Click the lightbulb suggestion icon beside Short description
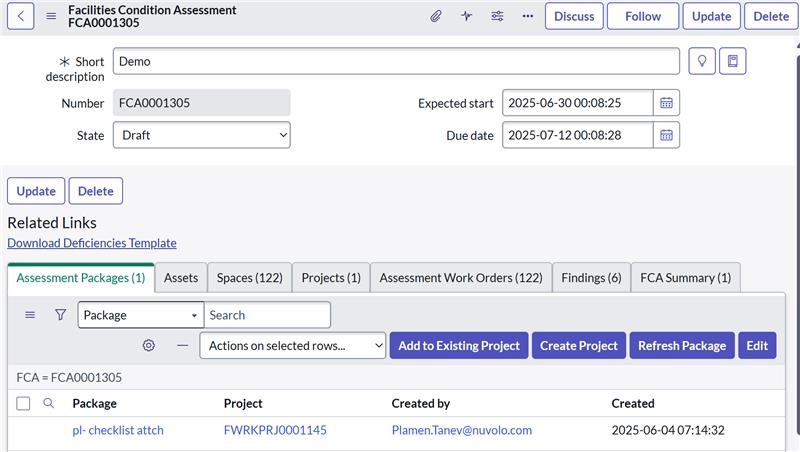800x452 pixels. point(702,61)
